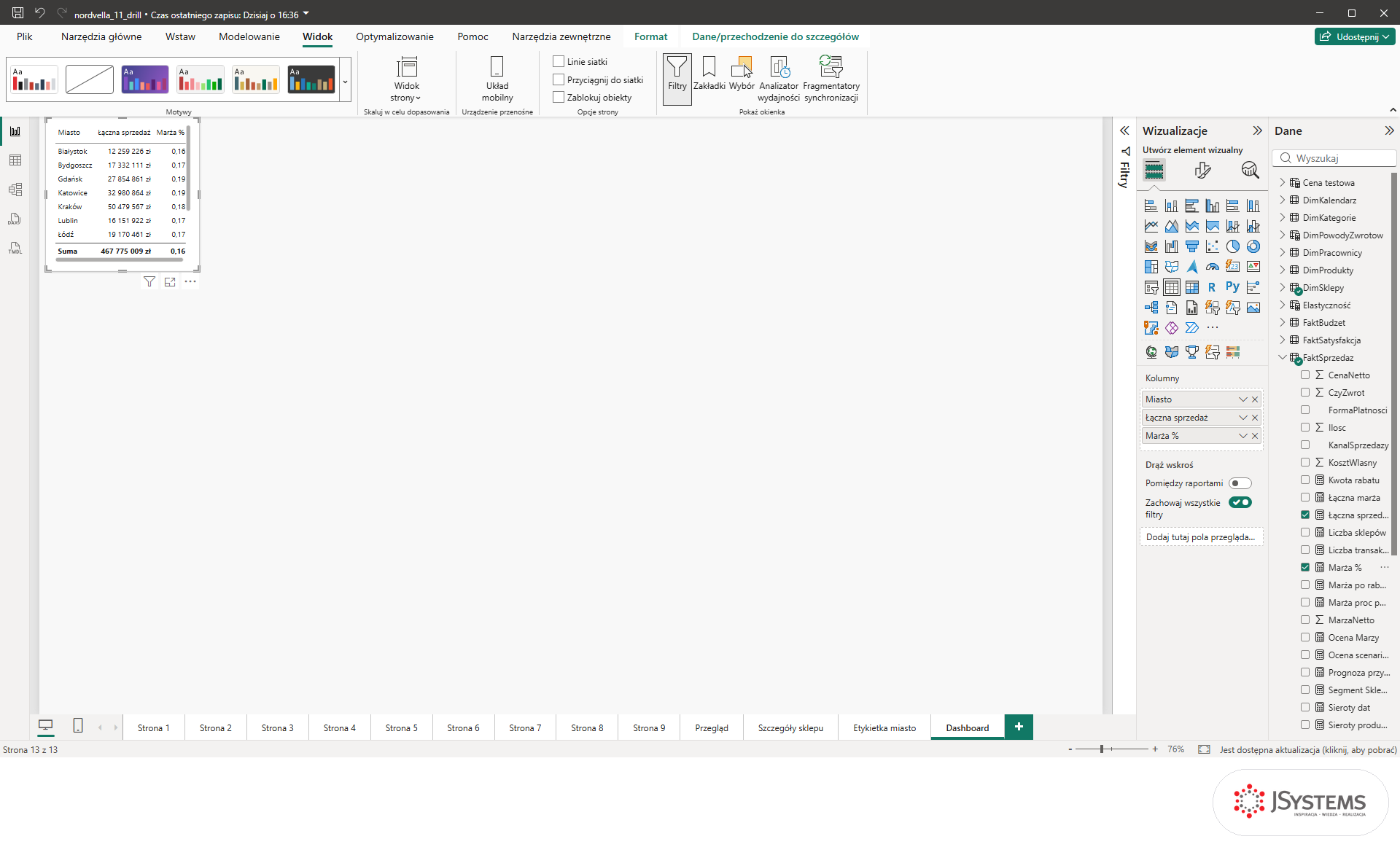The image size is (1400, 847).
Task: Remove Marża % field from columns
Action: pyautogui.click(x=1255, y=436)
